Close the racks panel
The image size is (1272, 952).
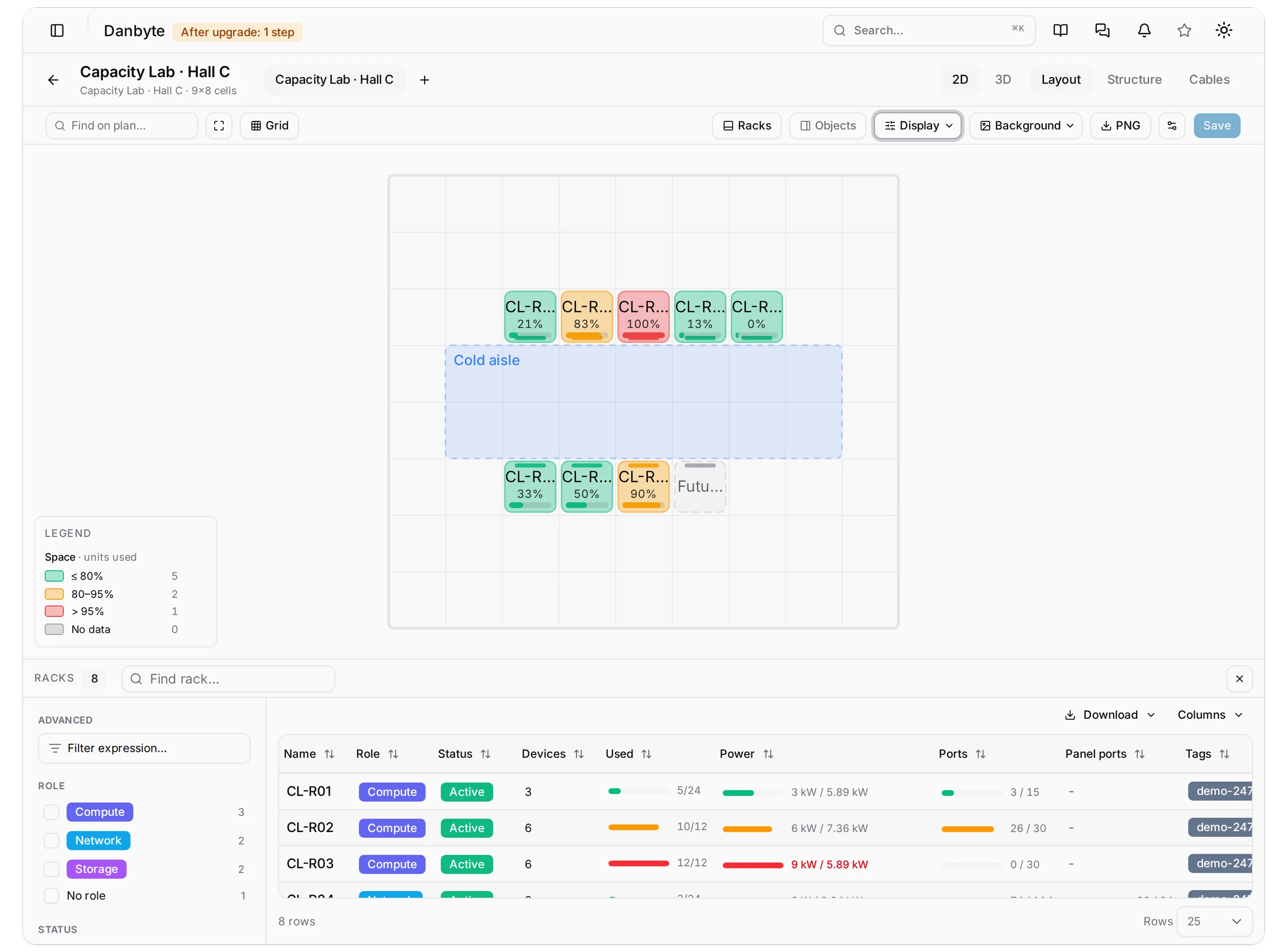click(x=1239, y=679)
